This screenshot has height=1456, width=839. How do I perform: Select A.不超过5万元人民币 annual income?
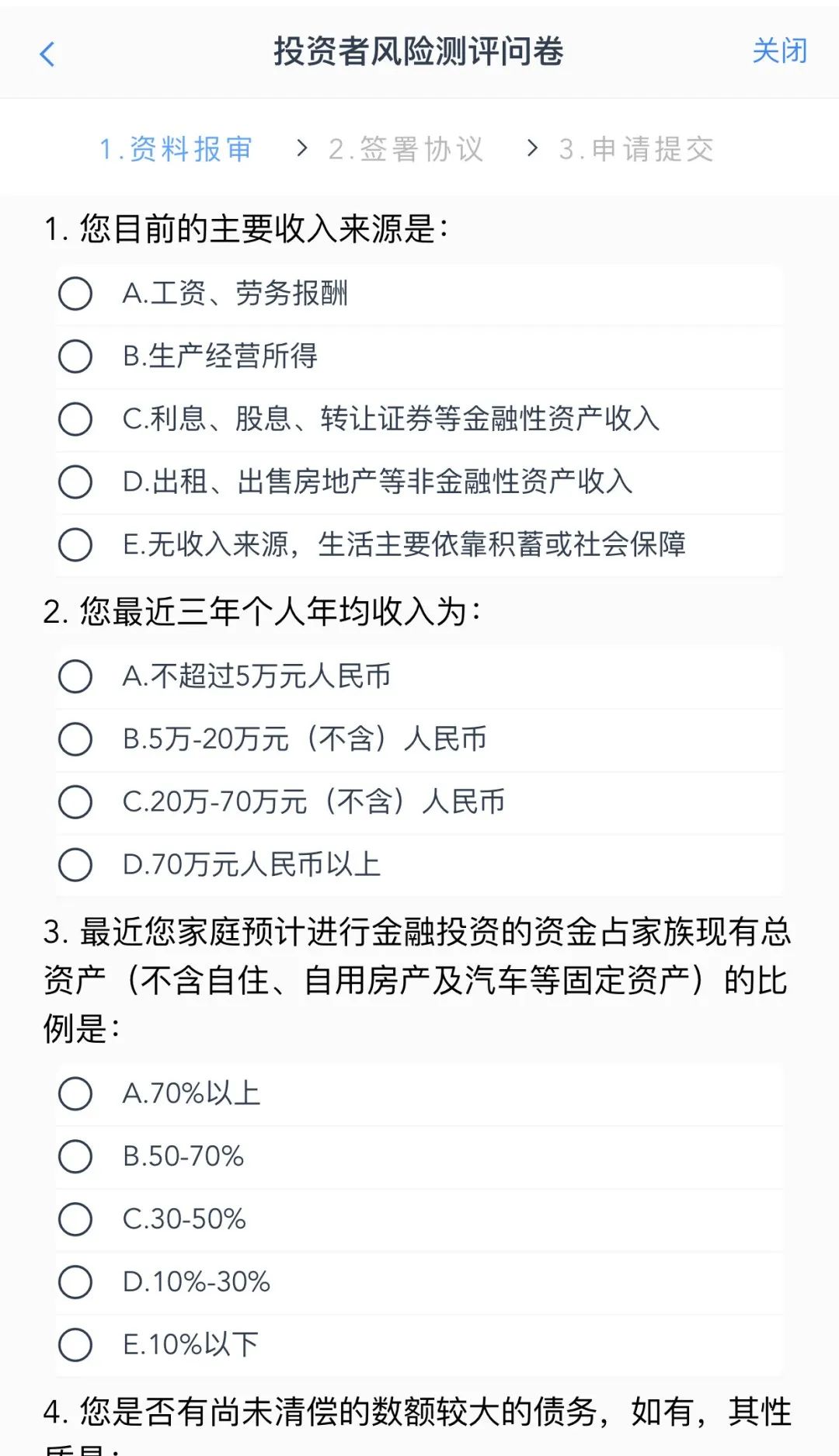pos(75,676)
